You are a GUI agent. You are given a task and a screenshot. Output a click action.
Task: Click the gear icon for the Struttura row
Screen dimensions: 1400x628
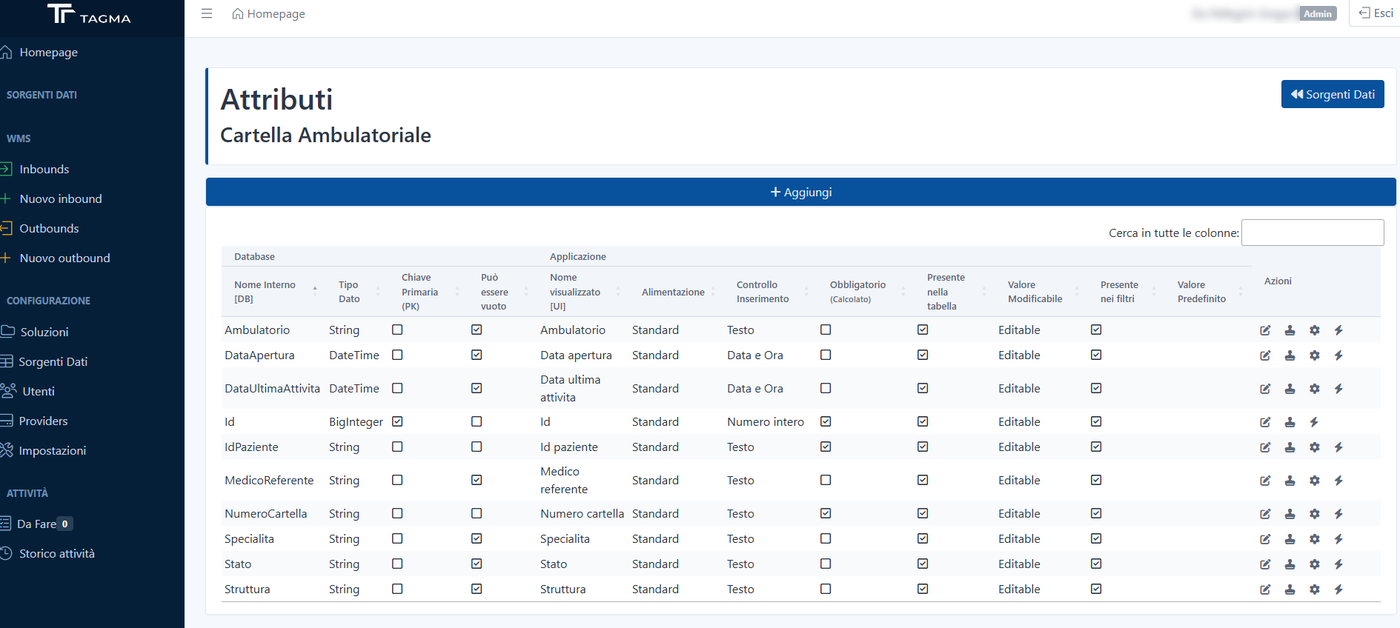click(1315, 590)
